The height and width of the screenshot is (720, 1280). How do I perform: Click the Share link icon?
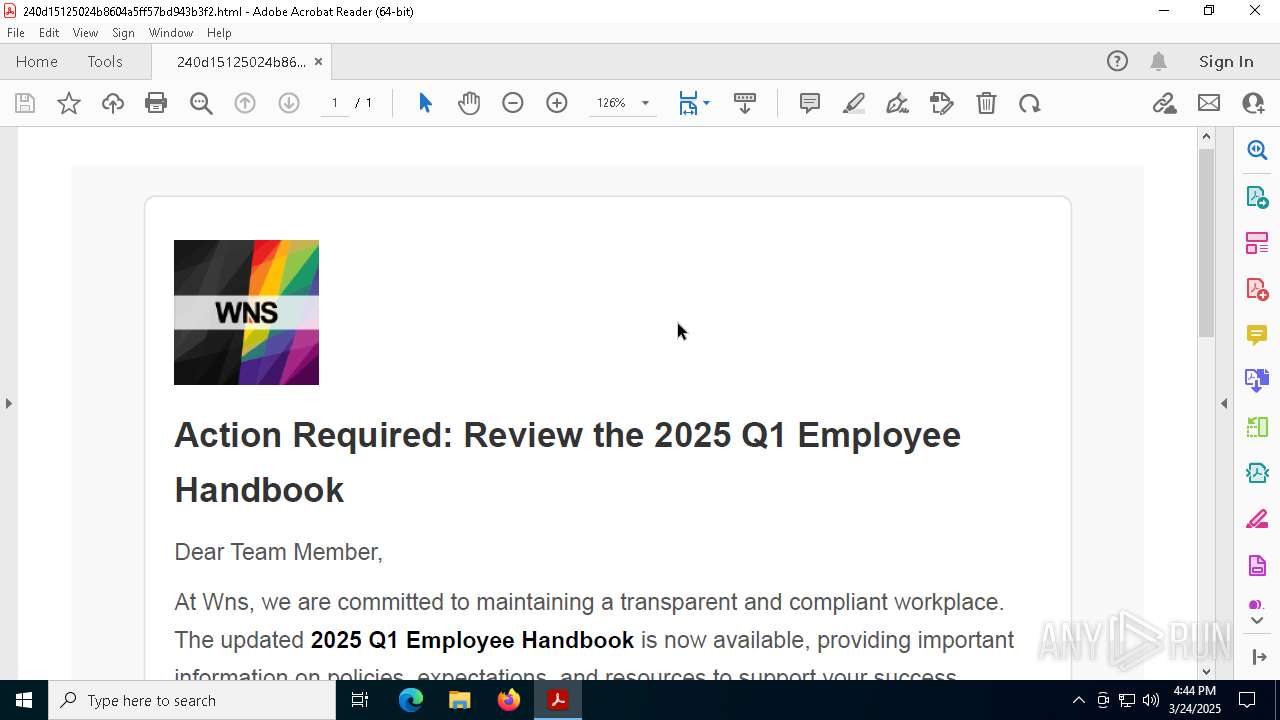pyautogui.click(x=1164, y=103)
